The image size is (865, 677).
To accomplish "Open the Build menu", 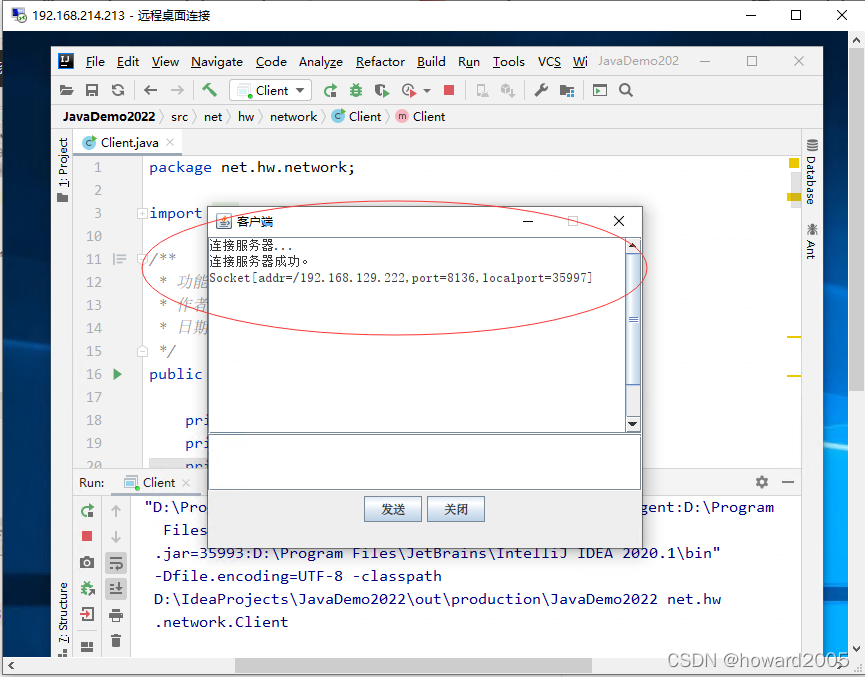I will click(x=431, y=62).
